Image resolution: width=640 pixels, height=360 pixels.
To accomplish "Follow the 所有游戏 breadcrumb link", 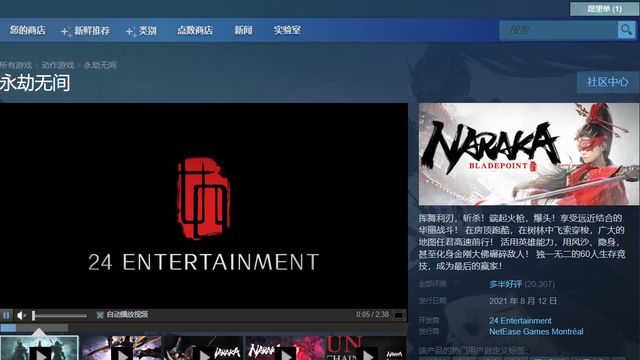I will pos(16,65).
